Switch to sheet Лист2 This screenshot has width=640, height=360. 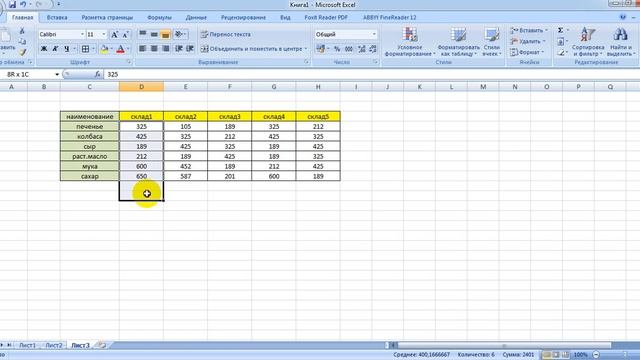(x=54, y=345)
